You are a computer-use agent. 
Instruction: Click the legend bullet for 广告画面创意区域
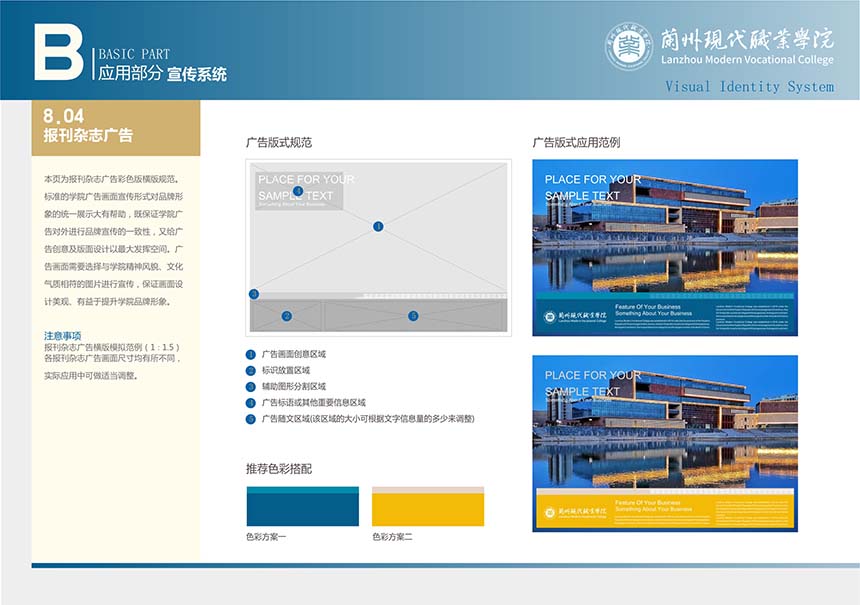point(251,354)
